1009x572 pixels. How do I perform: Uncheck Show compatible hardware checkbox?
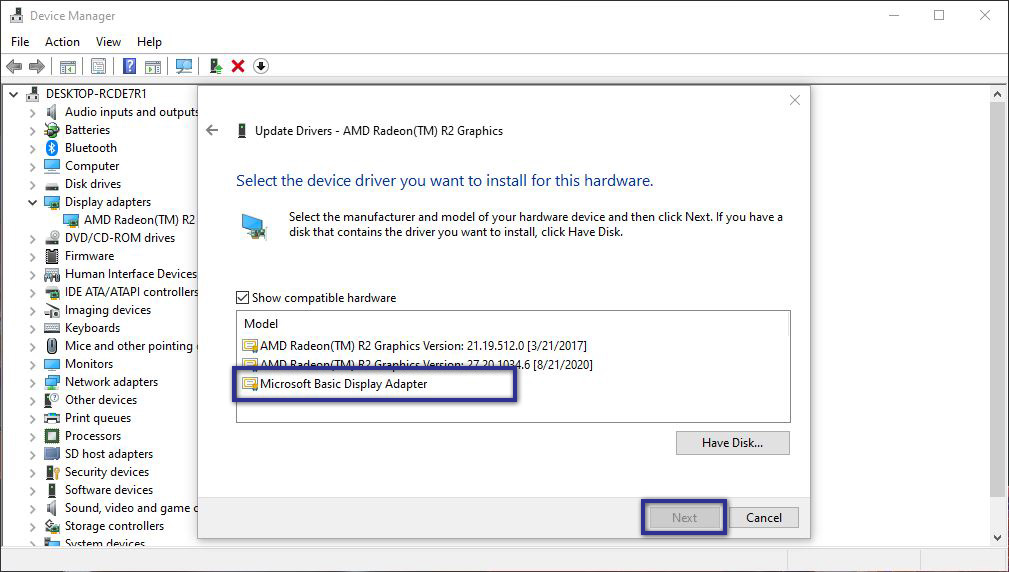pos(242,298)
